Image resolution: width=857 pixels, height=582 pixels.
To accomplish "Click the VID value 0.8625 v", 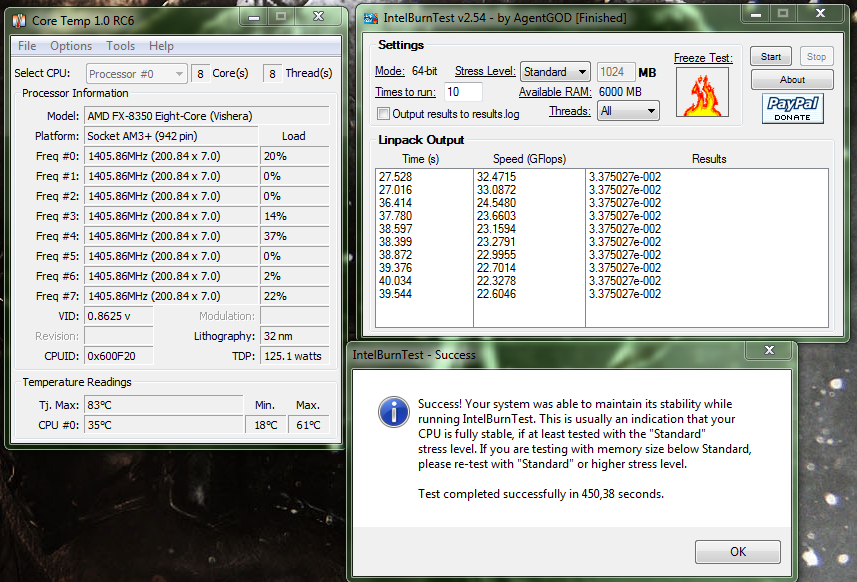I will (119, 316).
